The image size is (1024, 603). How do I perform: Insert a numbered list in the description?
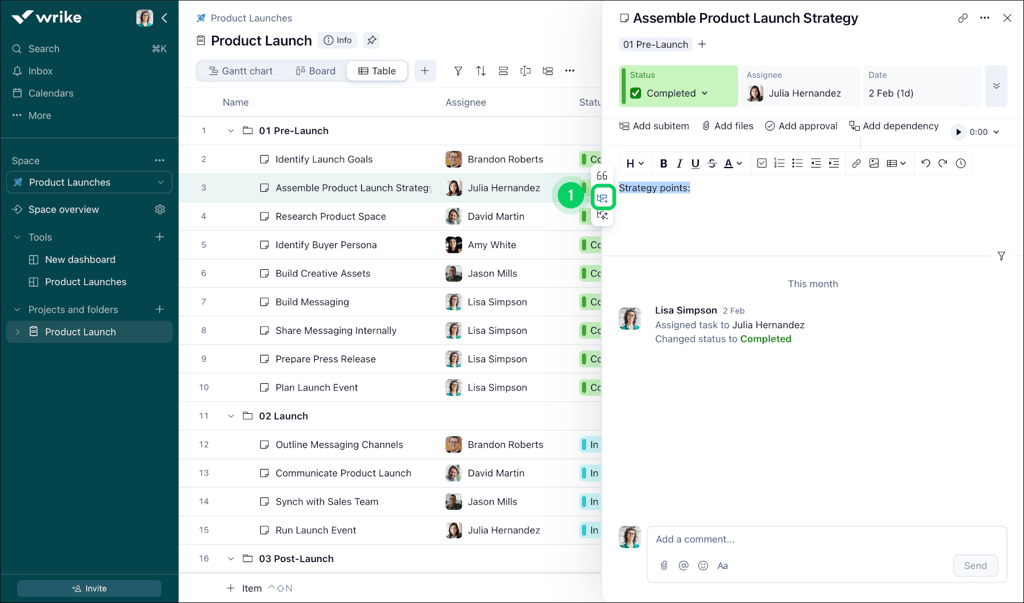click(781, 163)
